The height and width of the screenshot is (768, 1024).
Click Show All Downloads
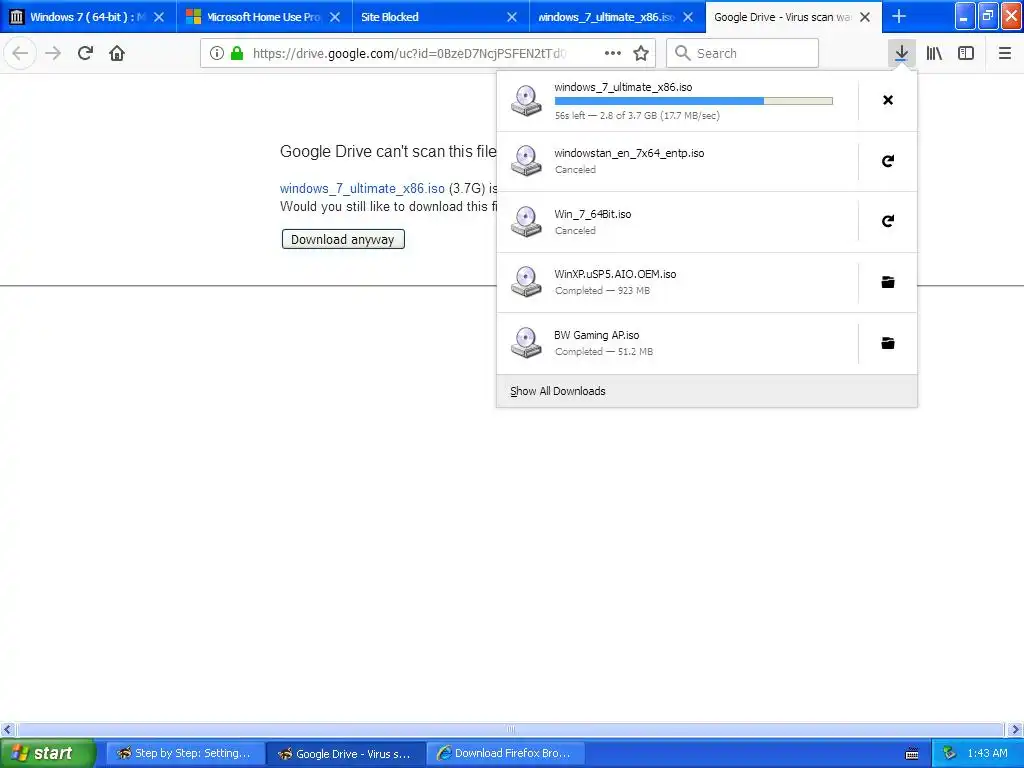pos(558,391)
